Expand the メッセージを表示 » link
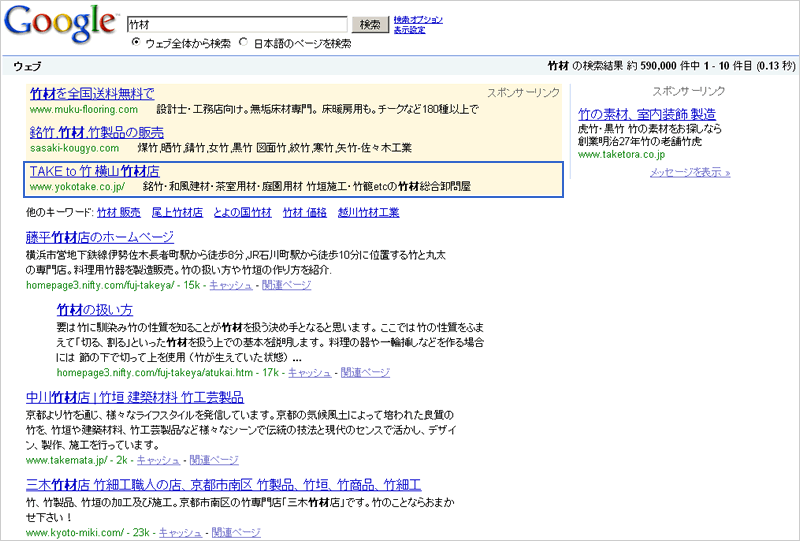Screen dimensions: 800x541 [x=690, y=172]
